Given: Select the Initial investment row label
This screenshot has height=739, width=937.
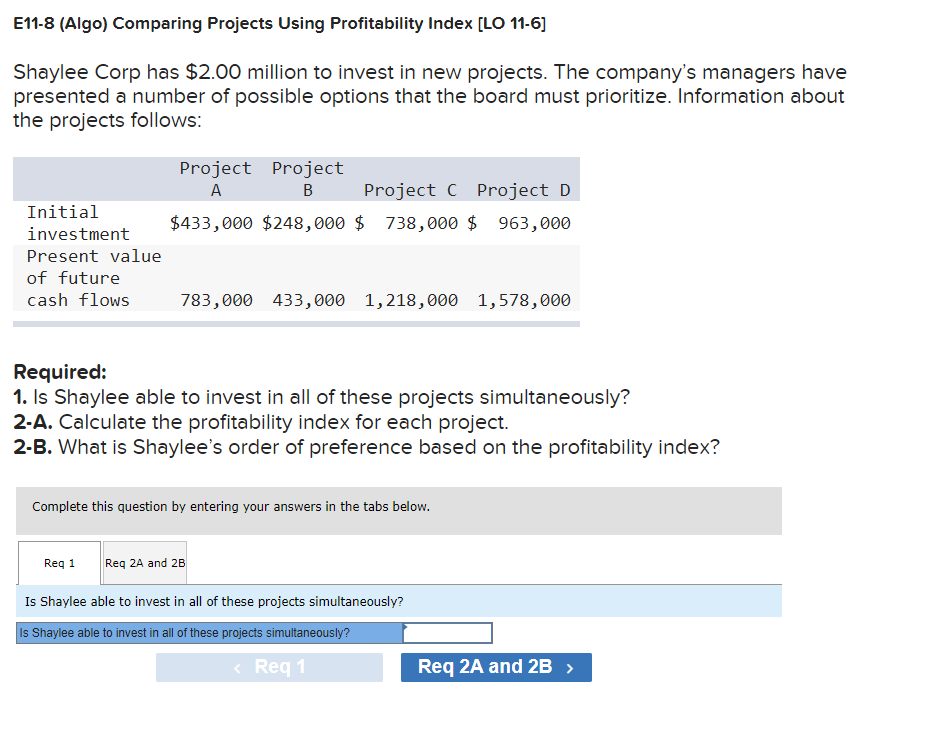Looking at the screenshot, I should [x=77, y=222].
